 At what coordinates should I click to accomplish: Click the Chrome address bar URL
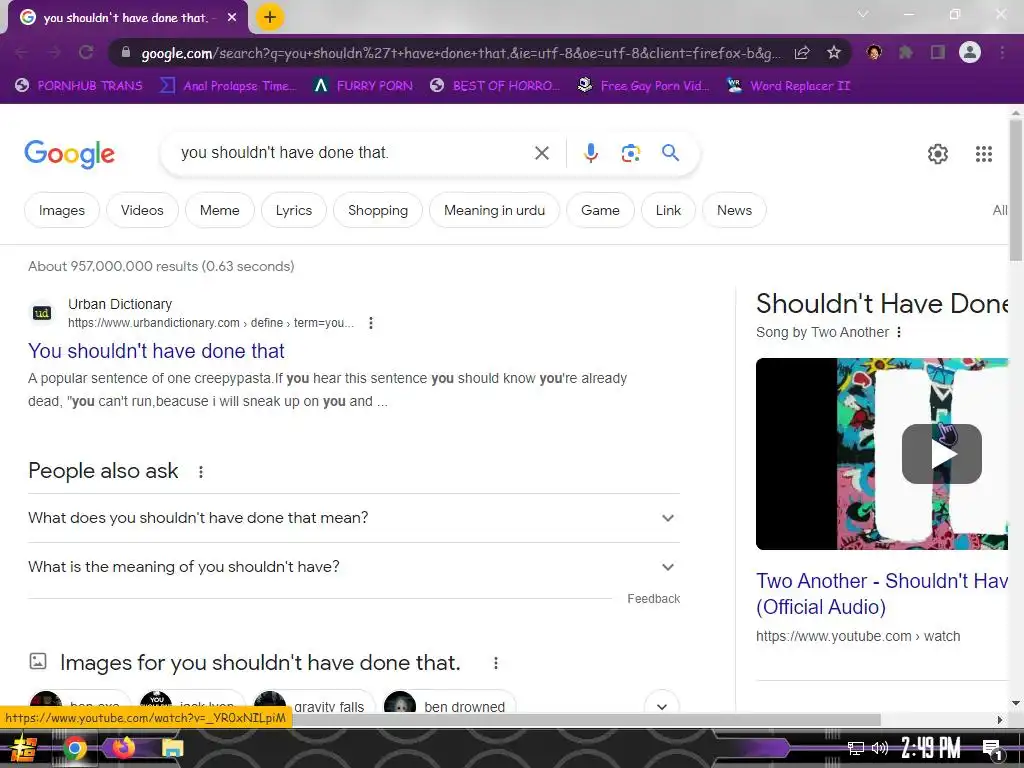[x=460, y=53]
